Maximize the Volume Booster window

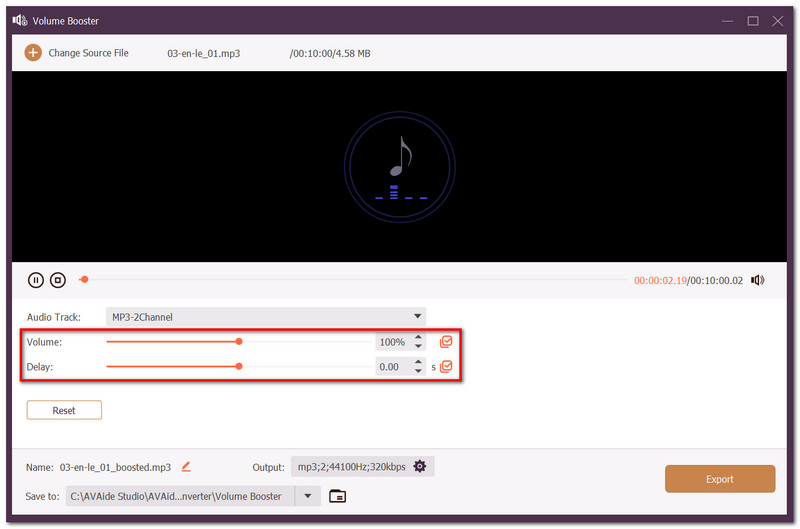[x=753, y=21]
